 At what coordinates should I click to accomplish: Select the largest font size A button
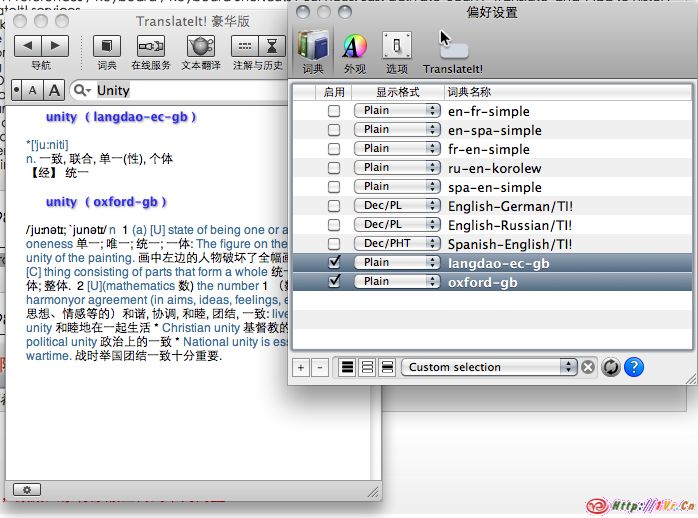coord(55,90)
